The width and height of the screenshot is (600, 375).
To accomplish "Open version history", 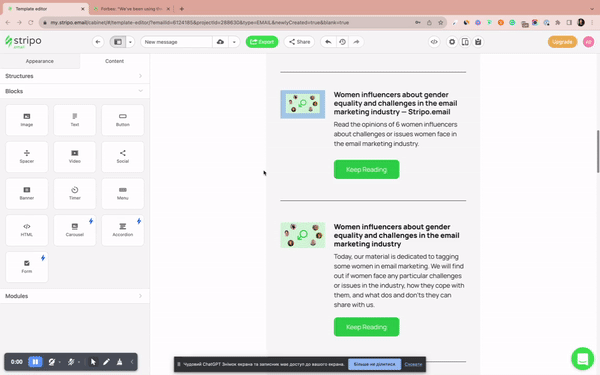I will point(342,42).
